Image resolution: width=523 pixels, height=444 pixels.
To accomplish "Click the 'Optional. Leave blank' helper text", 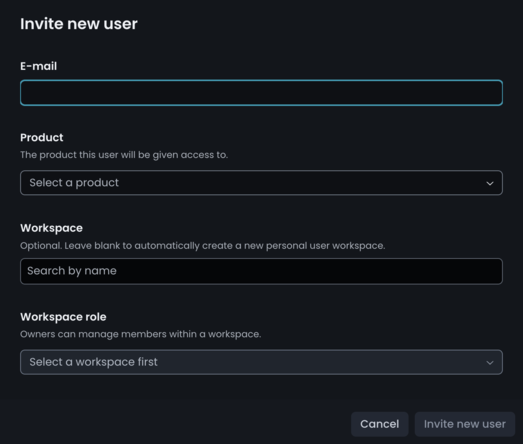I will tap(202, 246).
